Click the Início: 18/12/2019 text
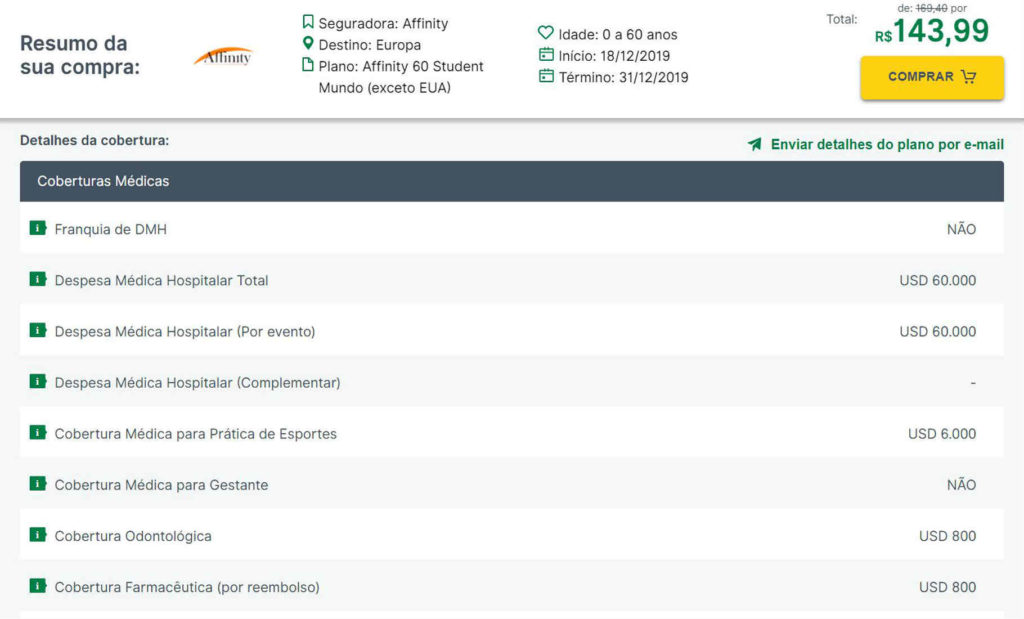1024x619 pixels. tap(614, 56)
